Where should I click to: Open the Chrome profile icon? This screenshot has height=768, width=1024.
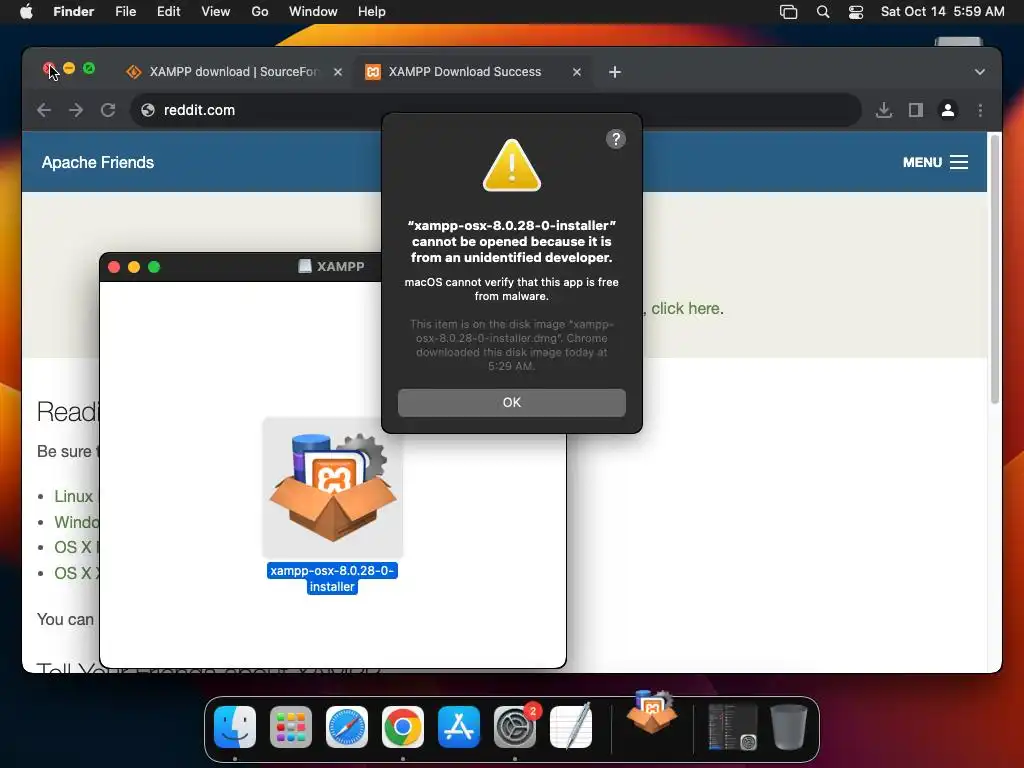click(x=948, y=110)
